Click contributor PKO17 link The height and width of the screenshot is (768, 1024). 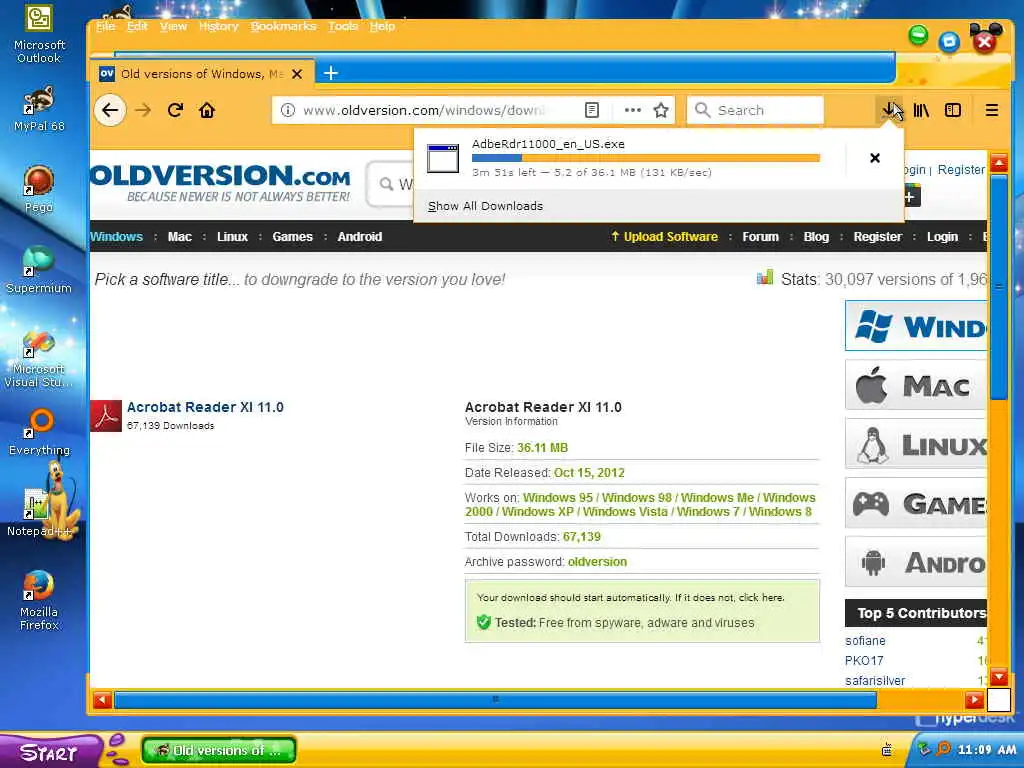[x=864, y=660]
